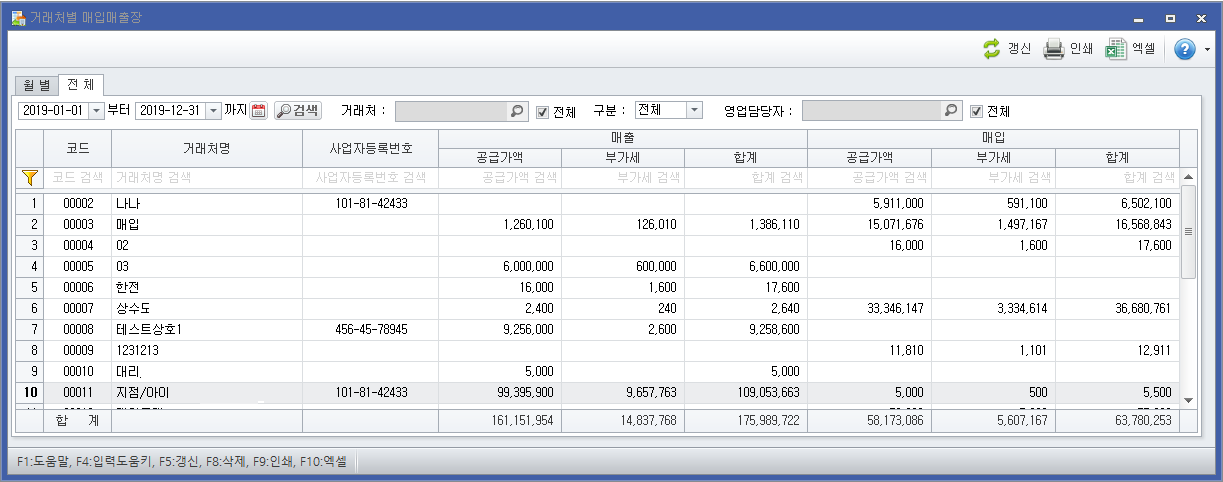This screenshot has height=482, width=1223.
Task: Click the app icon in title bar
Action: tap(18, 17)
